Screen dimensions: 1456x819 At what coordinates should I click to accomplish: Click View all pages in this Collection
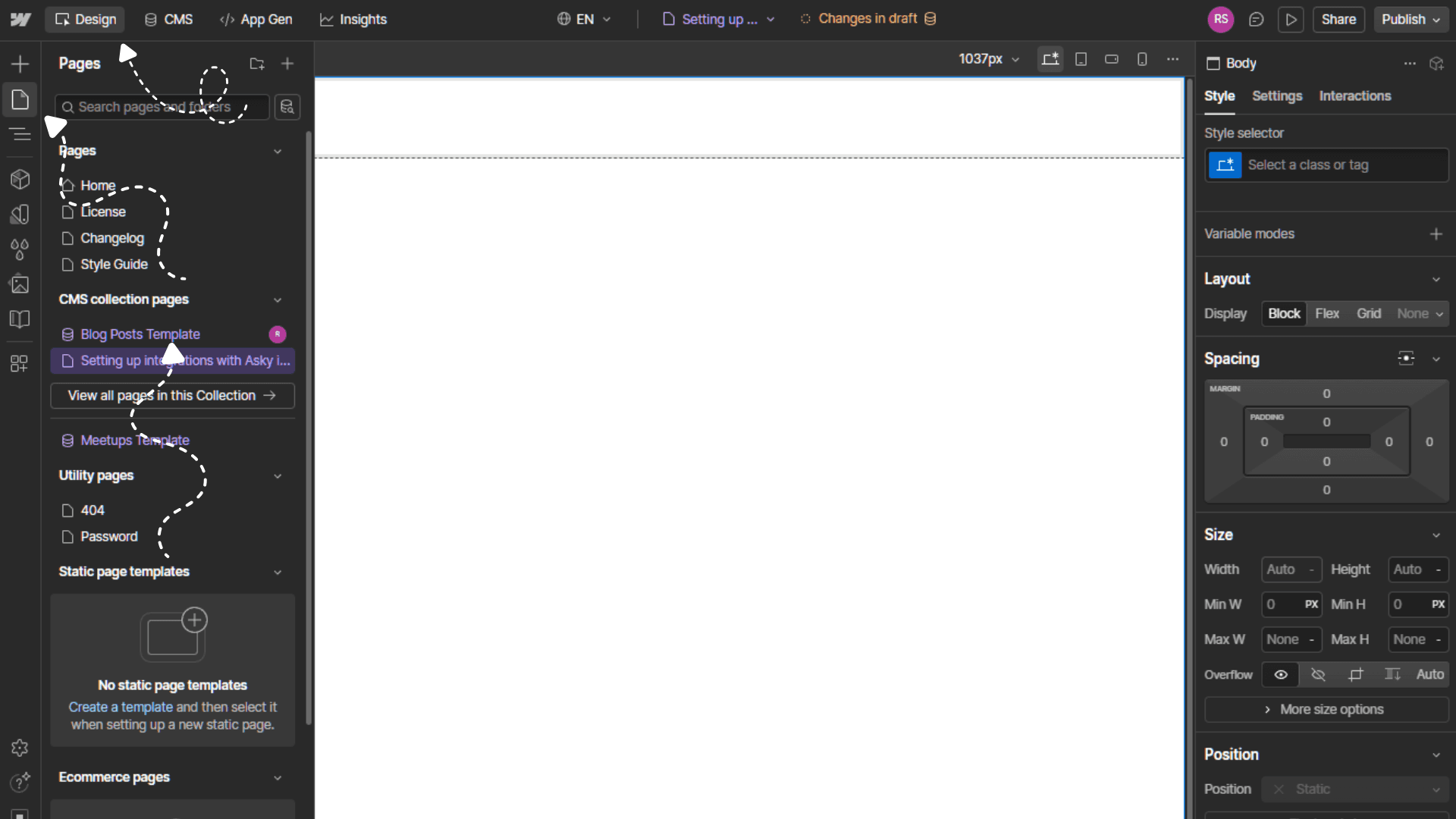[x=172, y=395]
